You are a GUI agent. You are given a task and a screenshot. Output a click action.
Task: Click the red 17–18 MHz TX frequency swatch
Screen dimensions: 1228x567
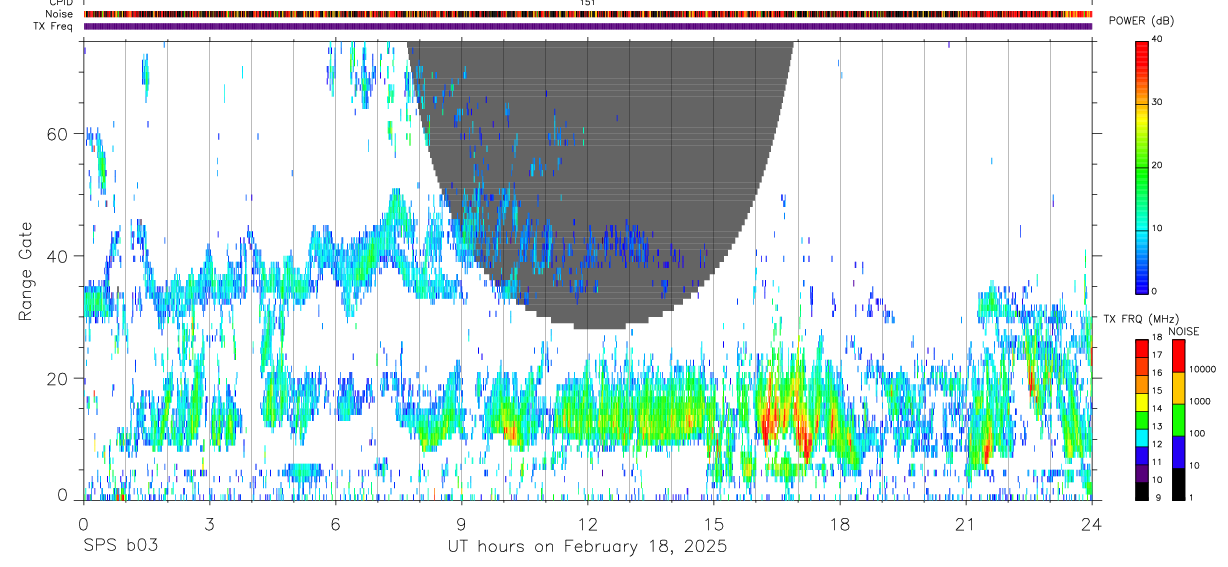coord(1141,348)
